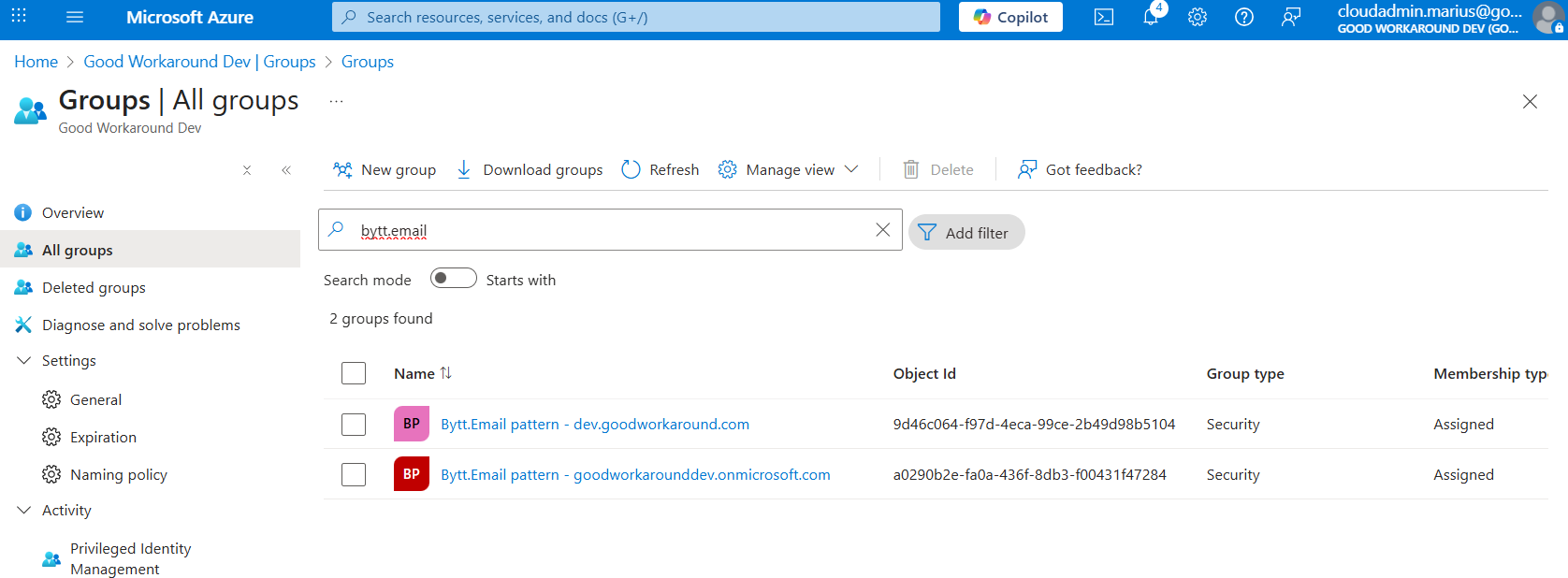Open Bytt.Email pattern - dev.goodworkaround.com group

594,425
